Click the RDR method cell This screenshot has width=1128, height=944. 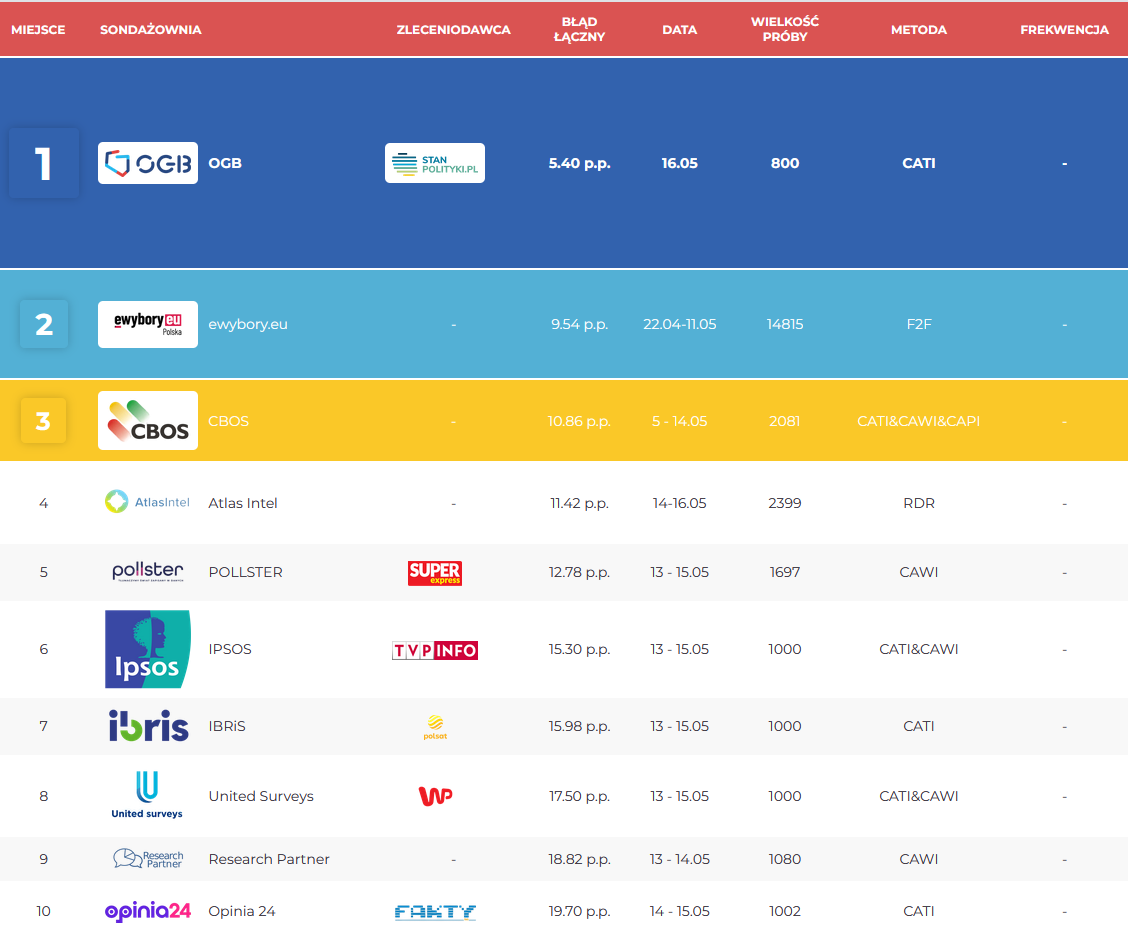pos(919,503)
